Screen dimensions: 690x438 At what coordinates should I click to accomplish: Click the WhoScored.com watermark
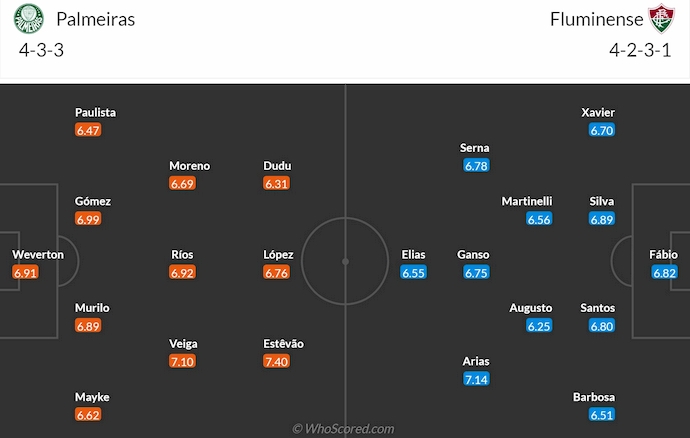pos(344,429)
